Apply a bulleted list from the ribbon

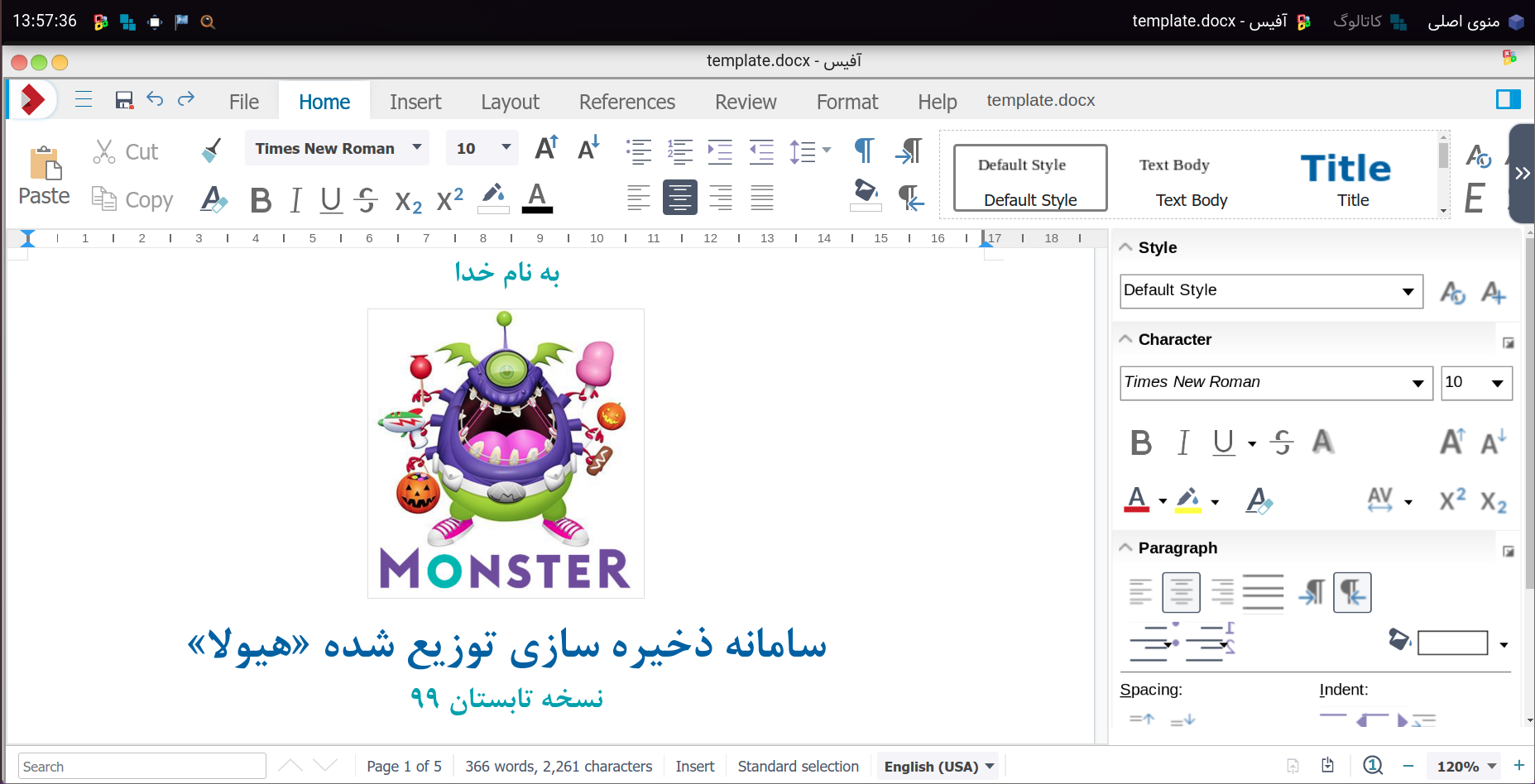[x=638, y=151]
